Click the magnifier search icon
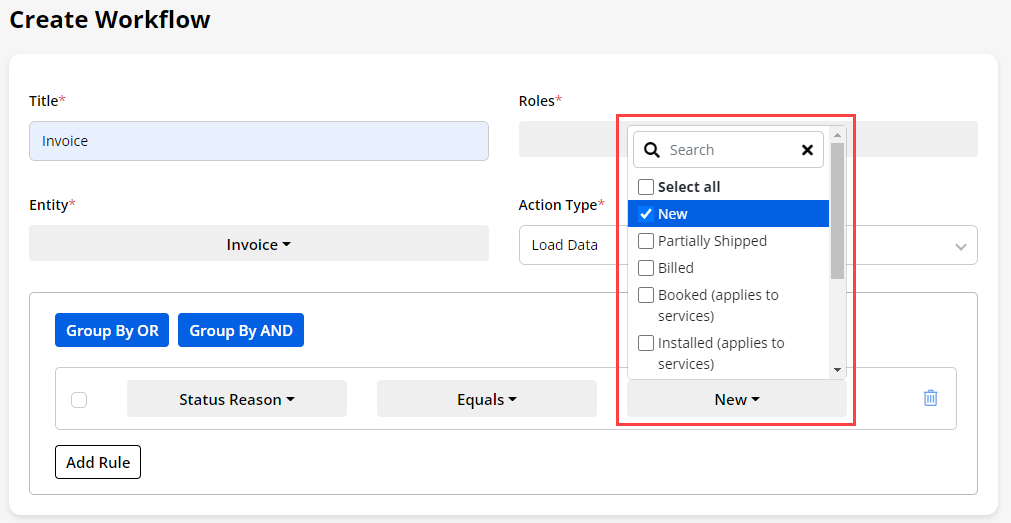The height and width of the screenshot is (523, 1011). pyautogui.click(x=652, y=150)
